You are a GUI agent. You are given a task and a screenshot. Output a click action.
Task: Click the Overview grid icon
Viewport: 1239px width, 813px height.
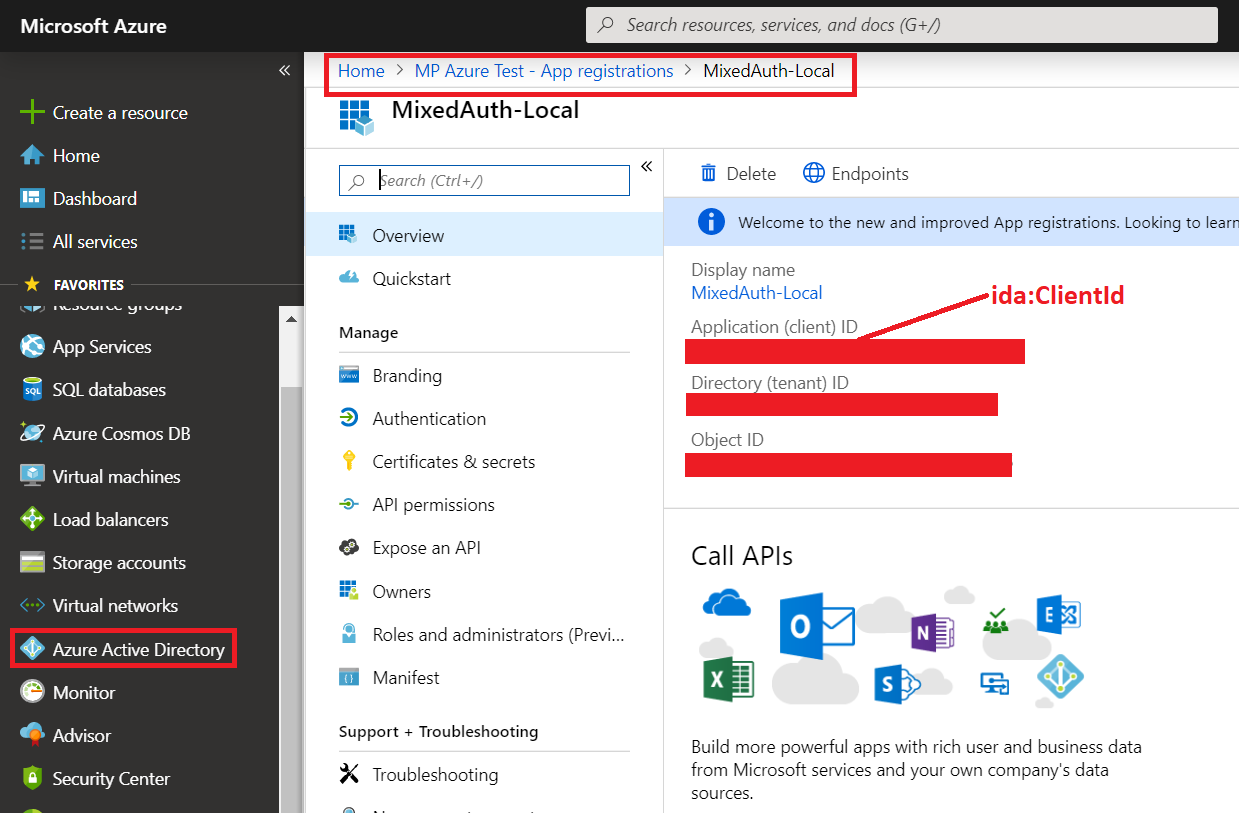(348, 235)
